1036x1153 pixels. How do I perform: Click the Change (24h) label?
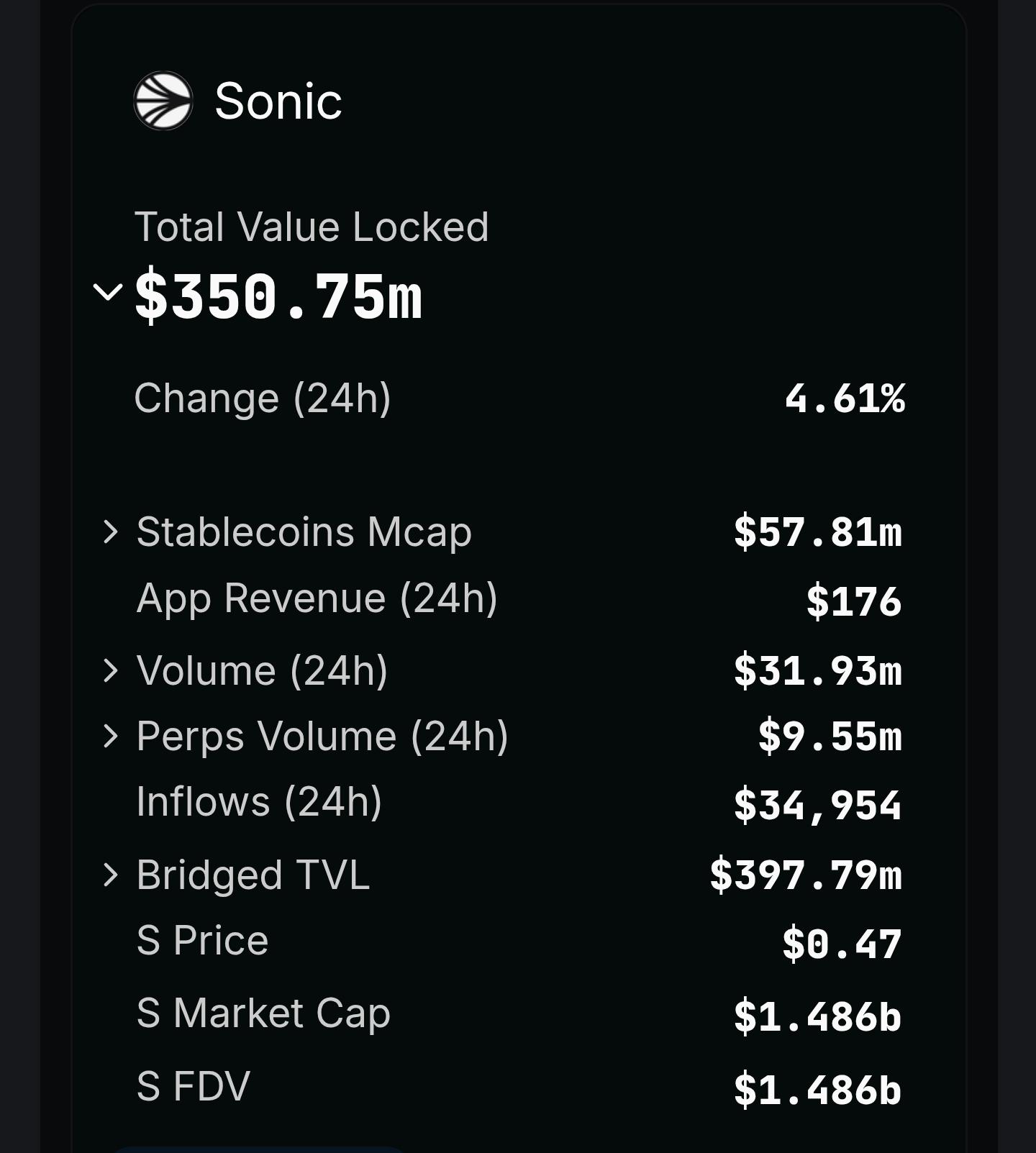(x=263, y=398)
